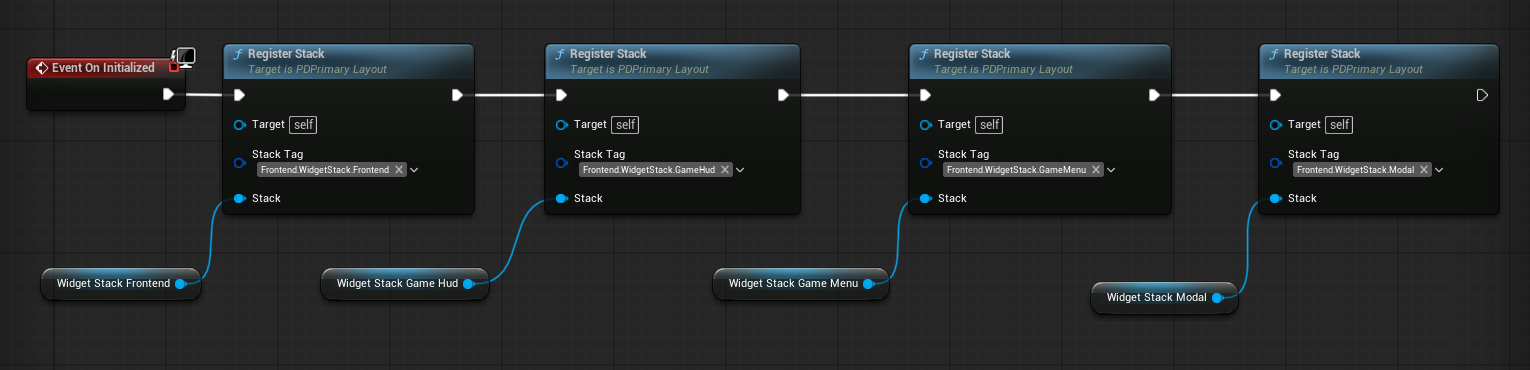
Task: Click the Frontend.WidgetStack.GameMenu tag chip
Action: [x=1023, y=170]
